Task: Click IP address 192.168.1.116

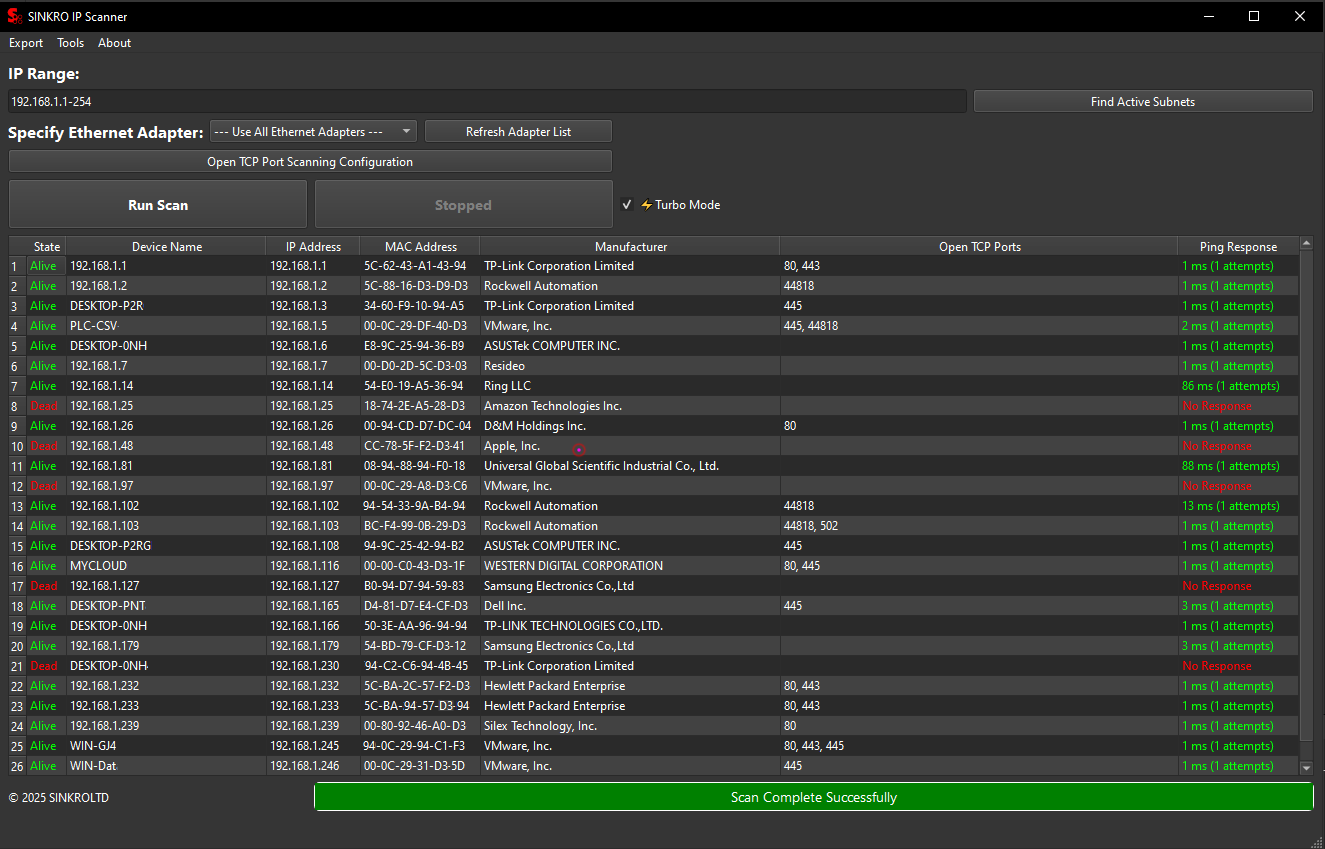Action: click(x=304, y=566)
